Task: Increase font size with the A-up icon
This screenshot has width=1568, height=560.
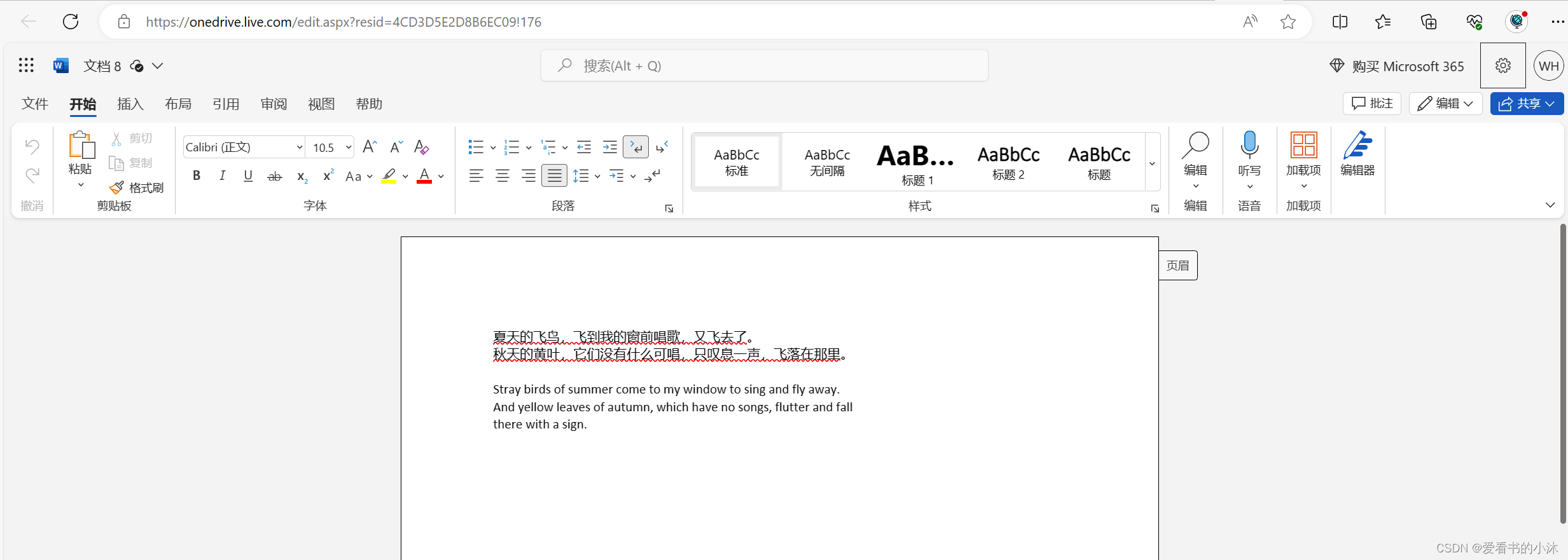Action: coord(370,147)
